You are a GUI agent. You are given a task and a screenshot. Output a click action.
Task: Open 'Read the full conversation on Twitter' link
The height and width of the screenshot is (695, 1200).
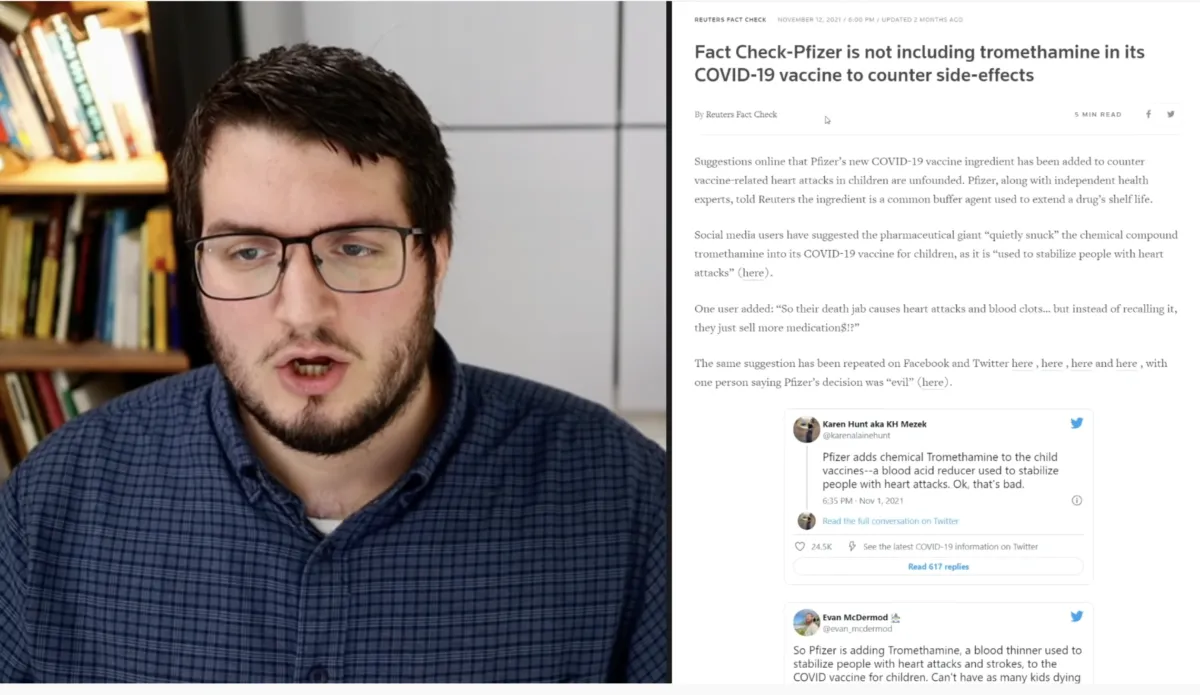[x=890, y=521]
